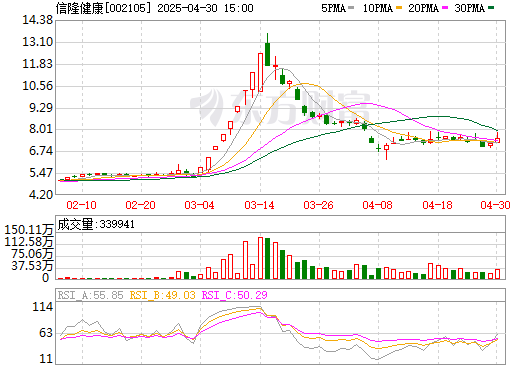Viewport: 520px width, 365px height.
Task: Click the magenta 20PMA color marker
Action: [445, 8]
